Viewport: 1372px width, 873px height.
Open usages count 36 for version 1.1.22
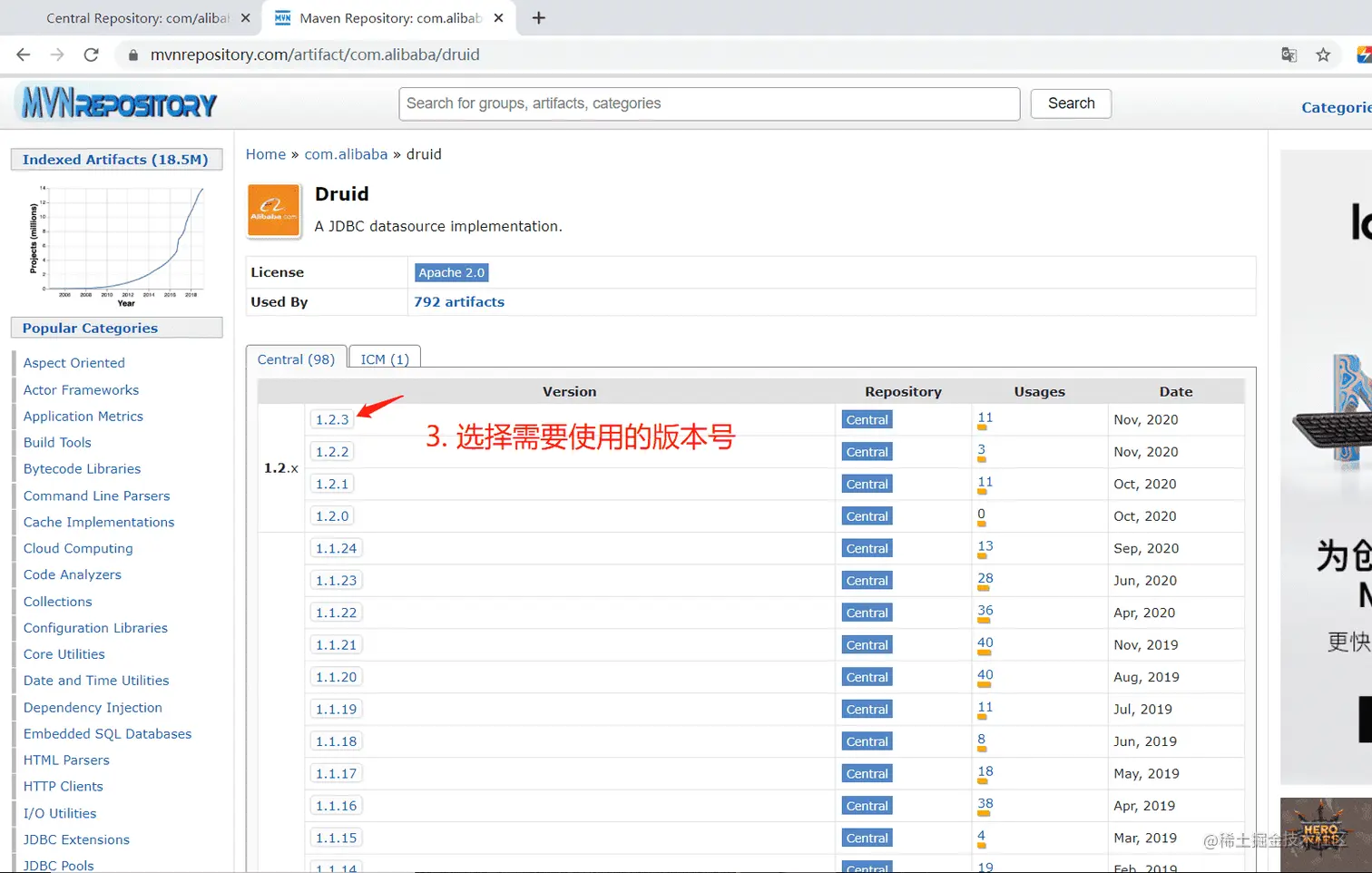985,611
